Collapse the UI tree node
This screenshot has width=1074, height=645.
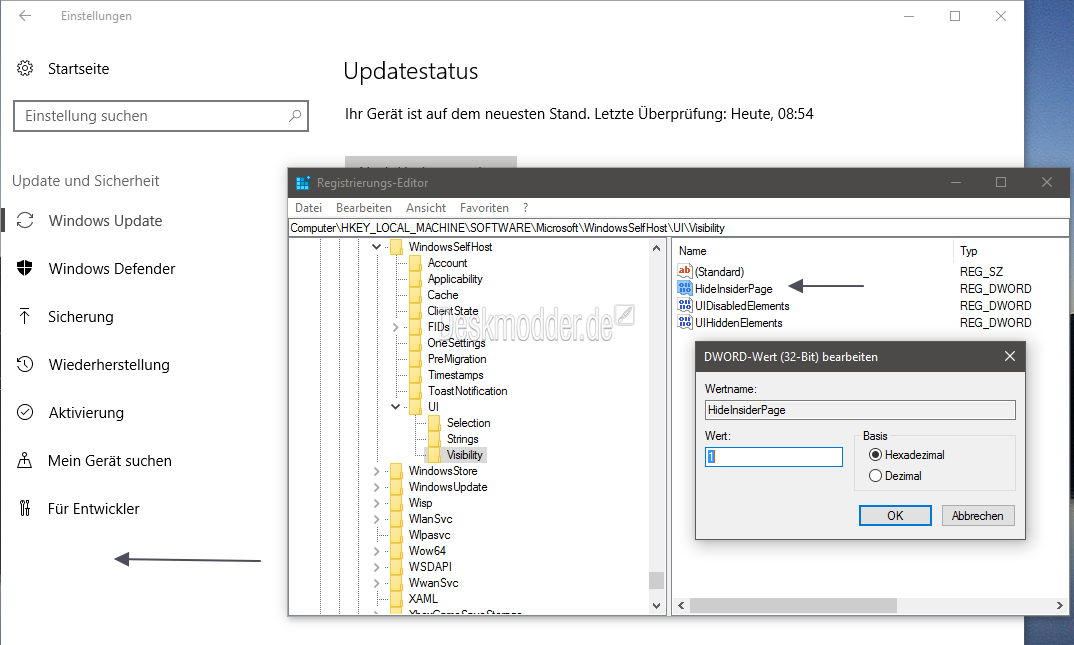[x=395, y=407]
